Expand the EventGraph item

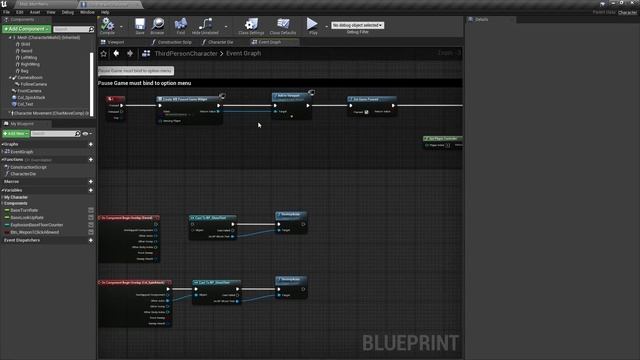[x=2, y=152]
